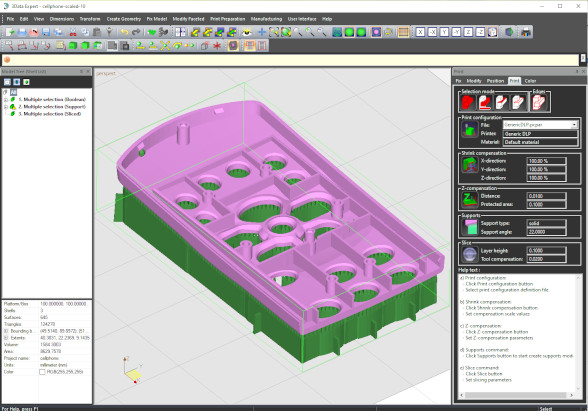Click the yellow crossed lines icon in second toolbar
The height and width of the screenshot is (411, 588).
coord(165,46)
